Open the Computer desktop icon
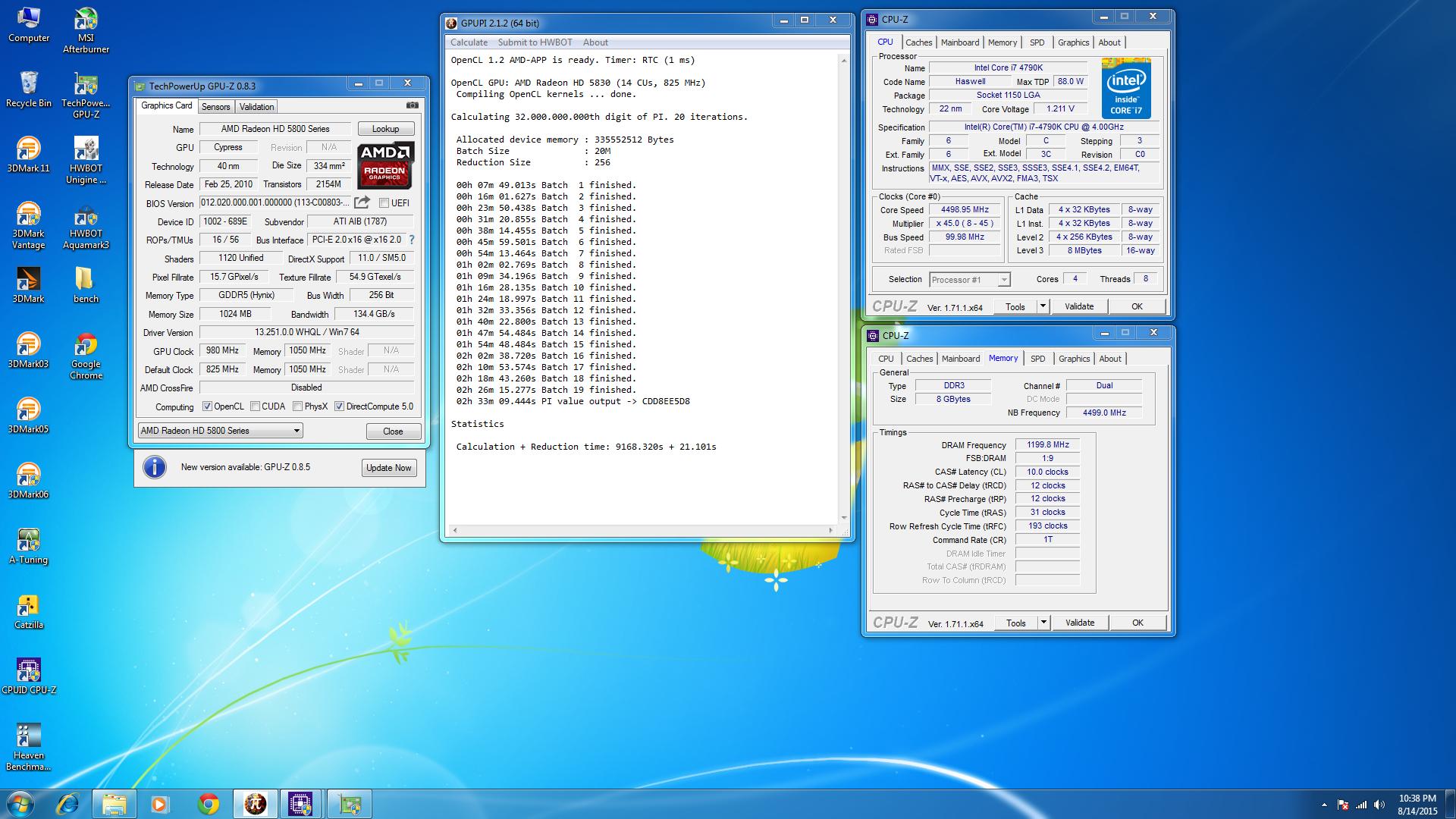This screenshot has width=1456, height=819. [29, 25]
